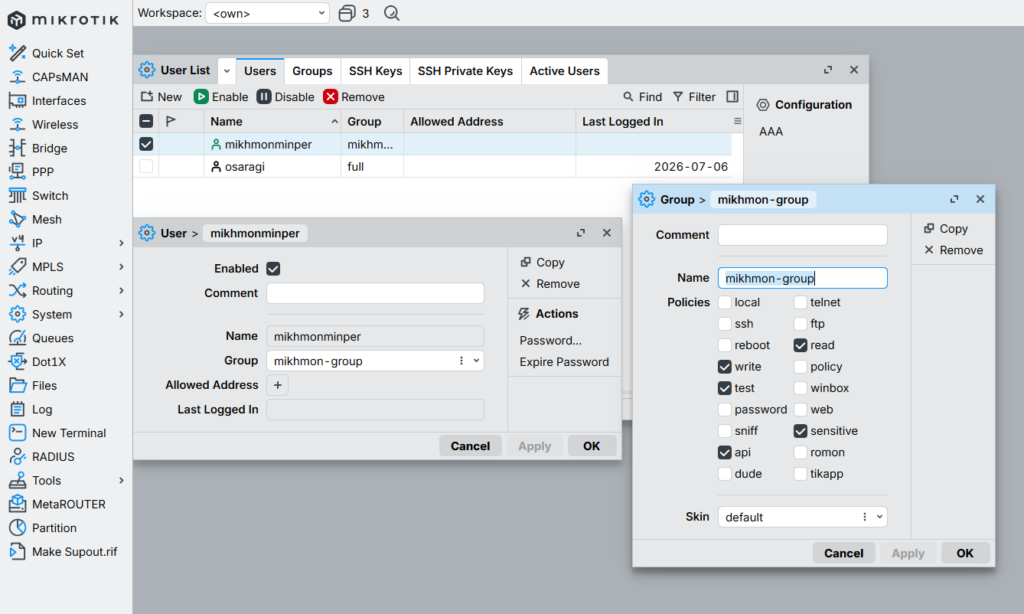
Task: Click the open windows counter icon
Action: point(347,13)
